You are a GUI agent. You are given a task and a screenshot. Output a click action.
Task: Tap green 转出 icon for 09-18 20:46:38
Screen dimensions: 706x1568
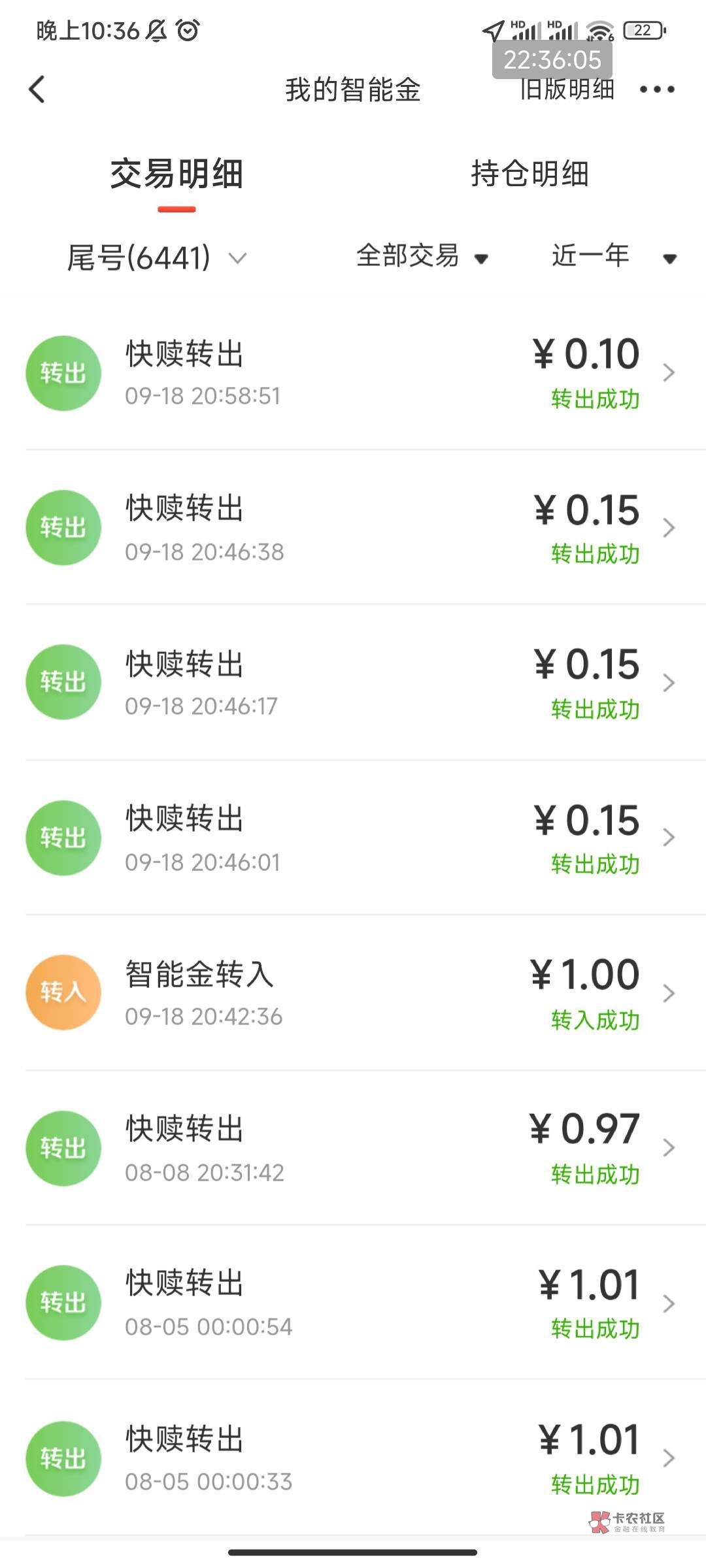coord(63,528)
